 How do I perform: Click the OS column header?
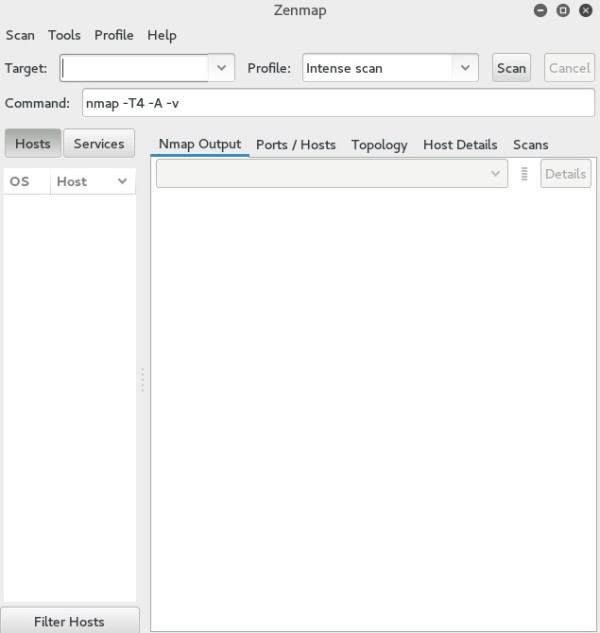point(20,181)
